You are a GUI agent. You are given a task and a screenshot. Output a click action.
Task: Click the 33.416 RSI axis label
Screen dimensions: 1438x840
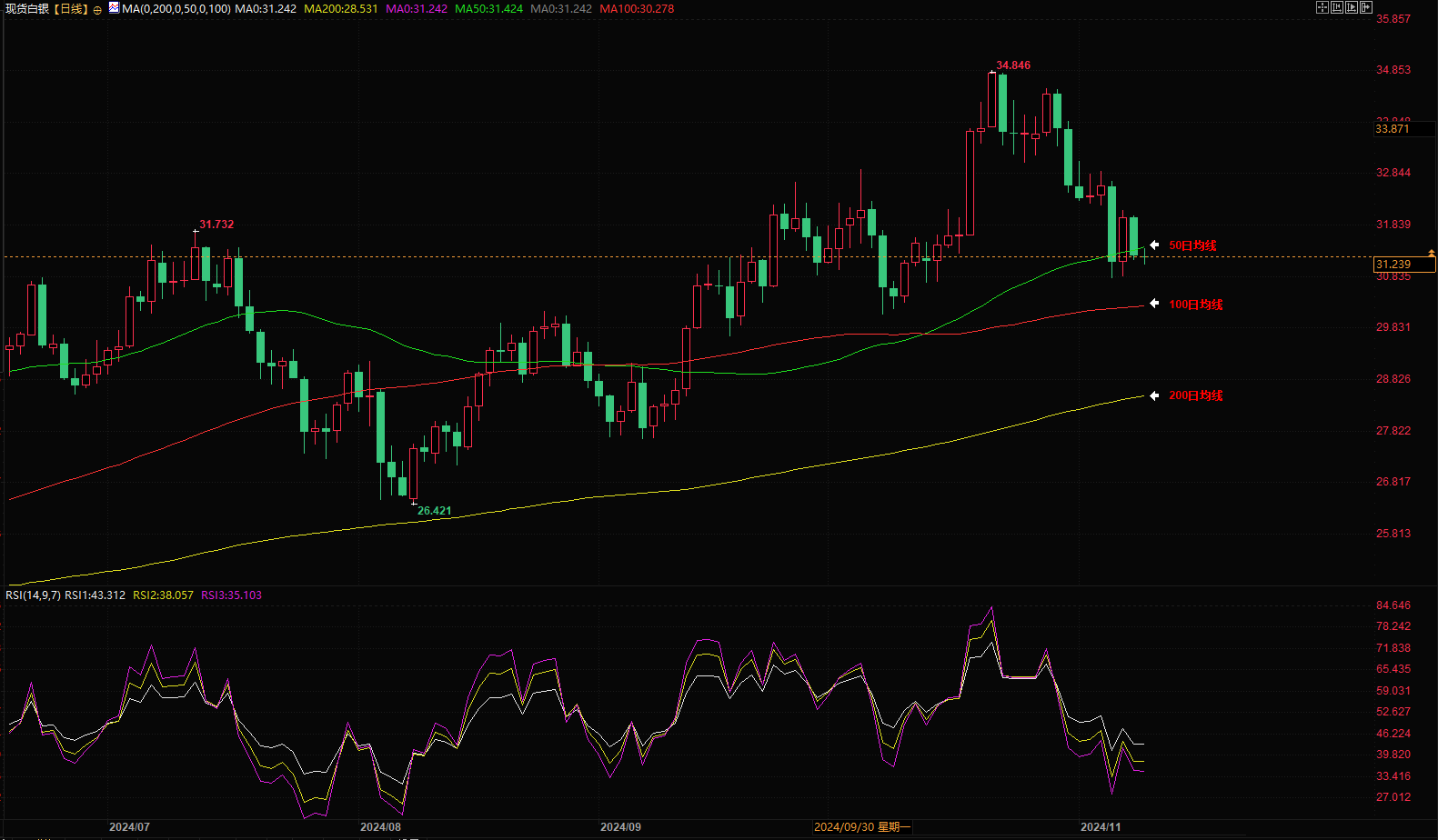(1393, 776)
